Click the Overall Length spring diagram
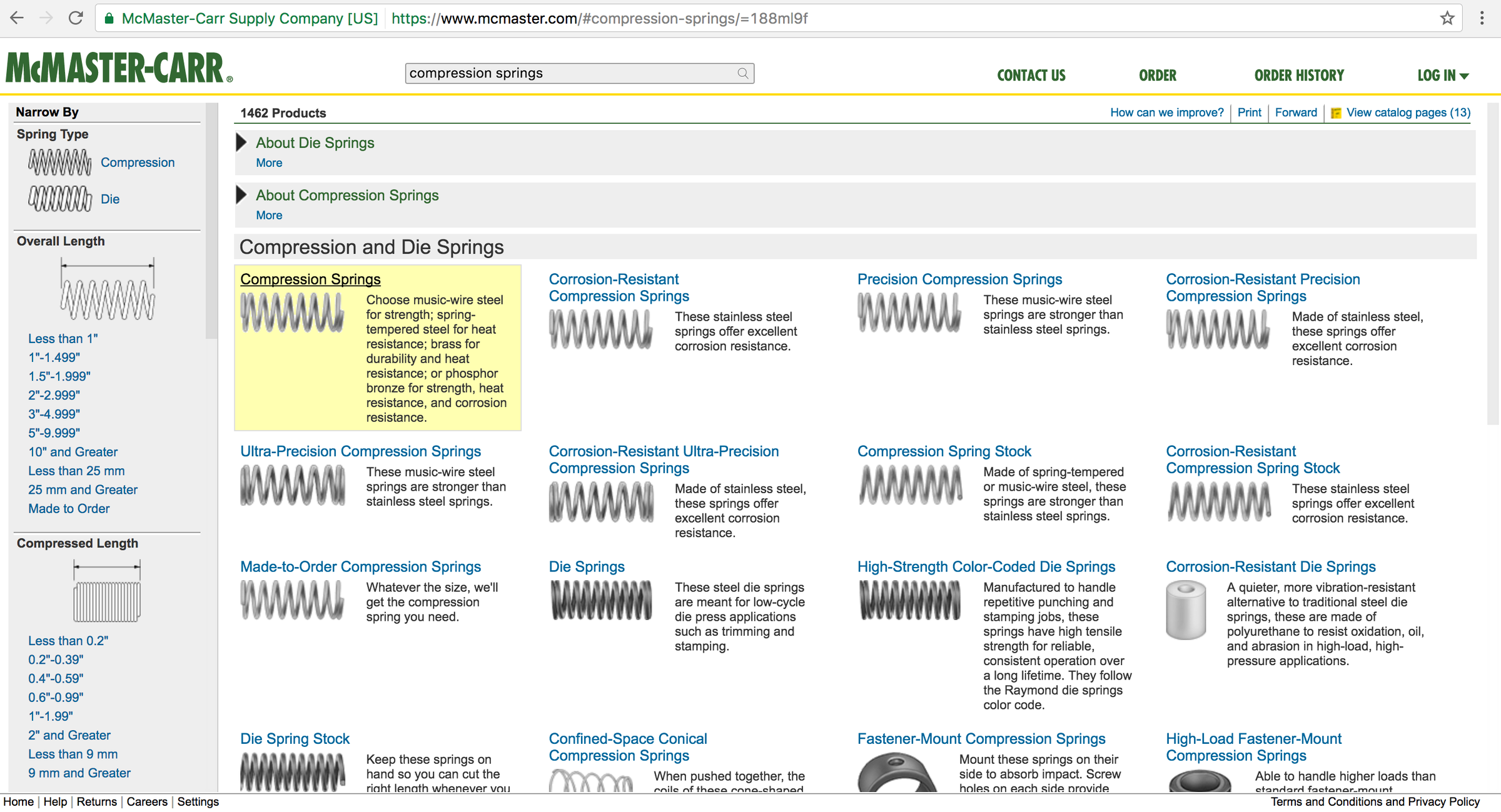Screen dimensions: 1501x812 [107, 289]
